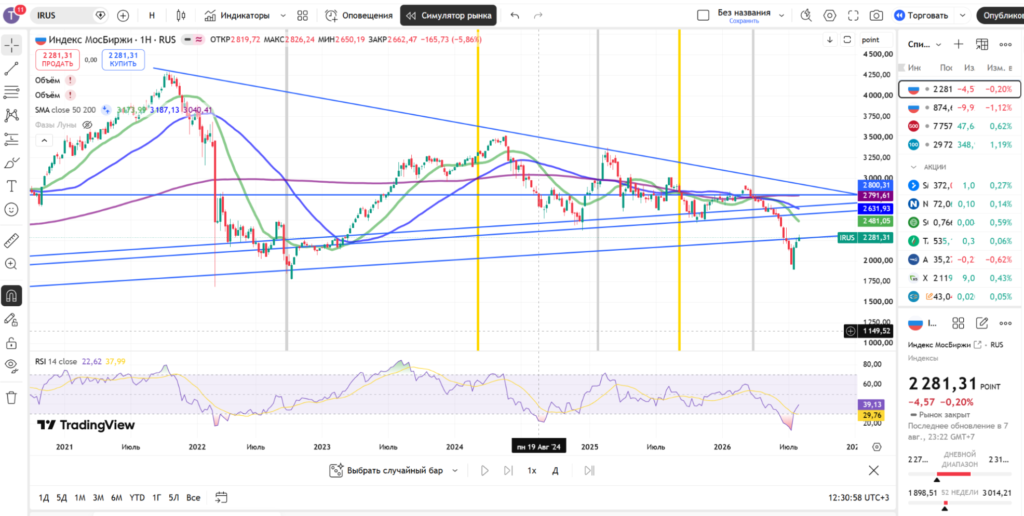Click the IRUS symbol search field
The width and height of the screenshot is (1024, 516).
[x=69, y=14]
